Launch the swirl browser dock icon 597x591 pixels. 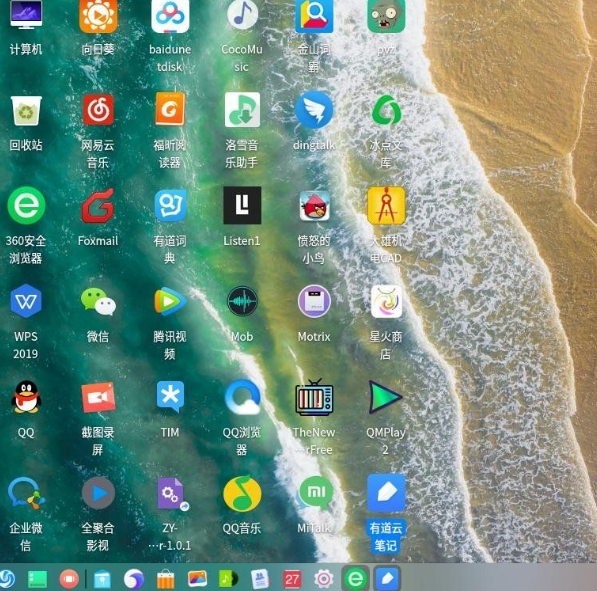click(134, 579)
